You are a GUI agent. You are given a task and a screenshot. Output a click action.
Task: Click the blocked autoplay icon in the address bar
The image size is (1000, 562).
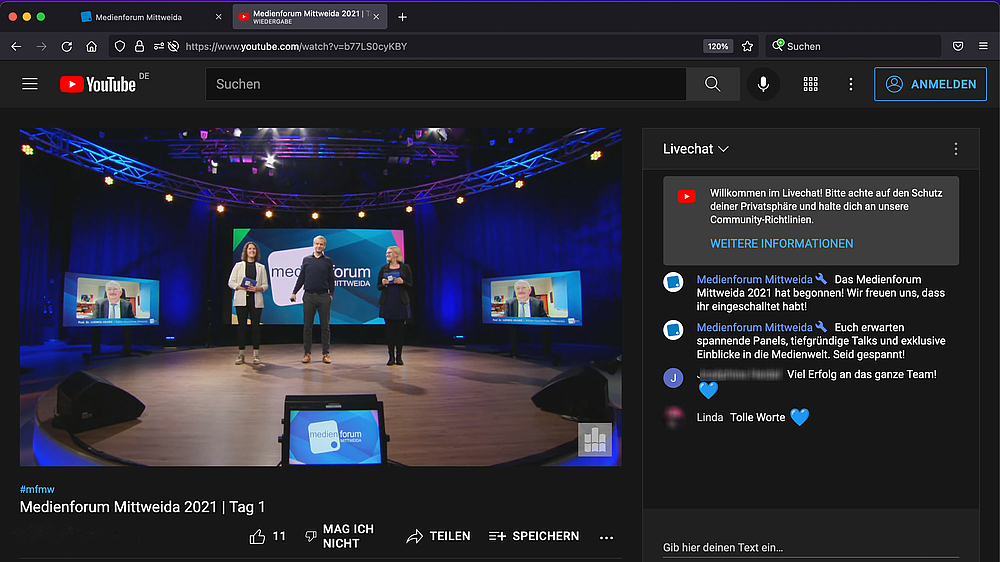tap(173, 47)
